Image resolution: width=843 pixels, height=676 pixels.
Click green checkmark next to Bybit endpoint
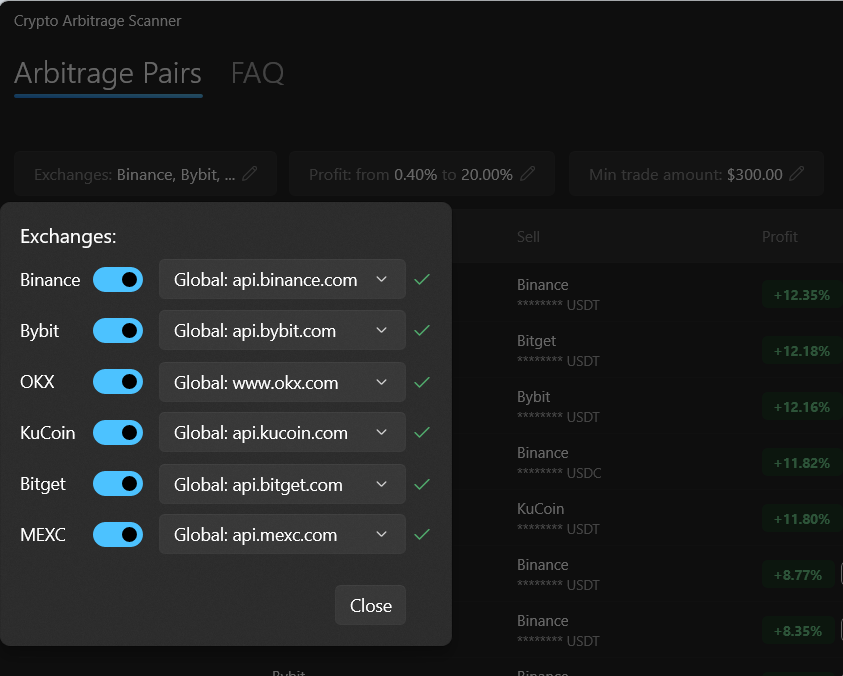click(422, 330)
